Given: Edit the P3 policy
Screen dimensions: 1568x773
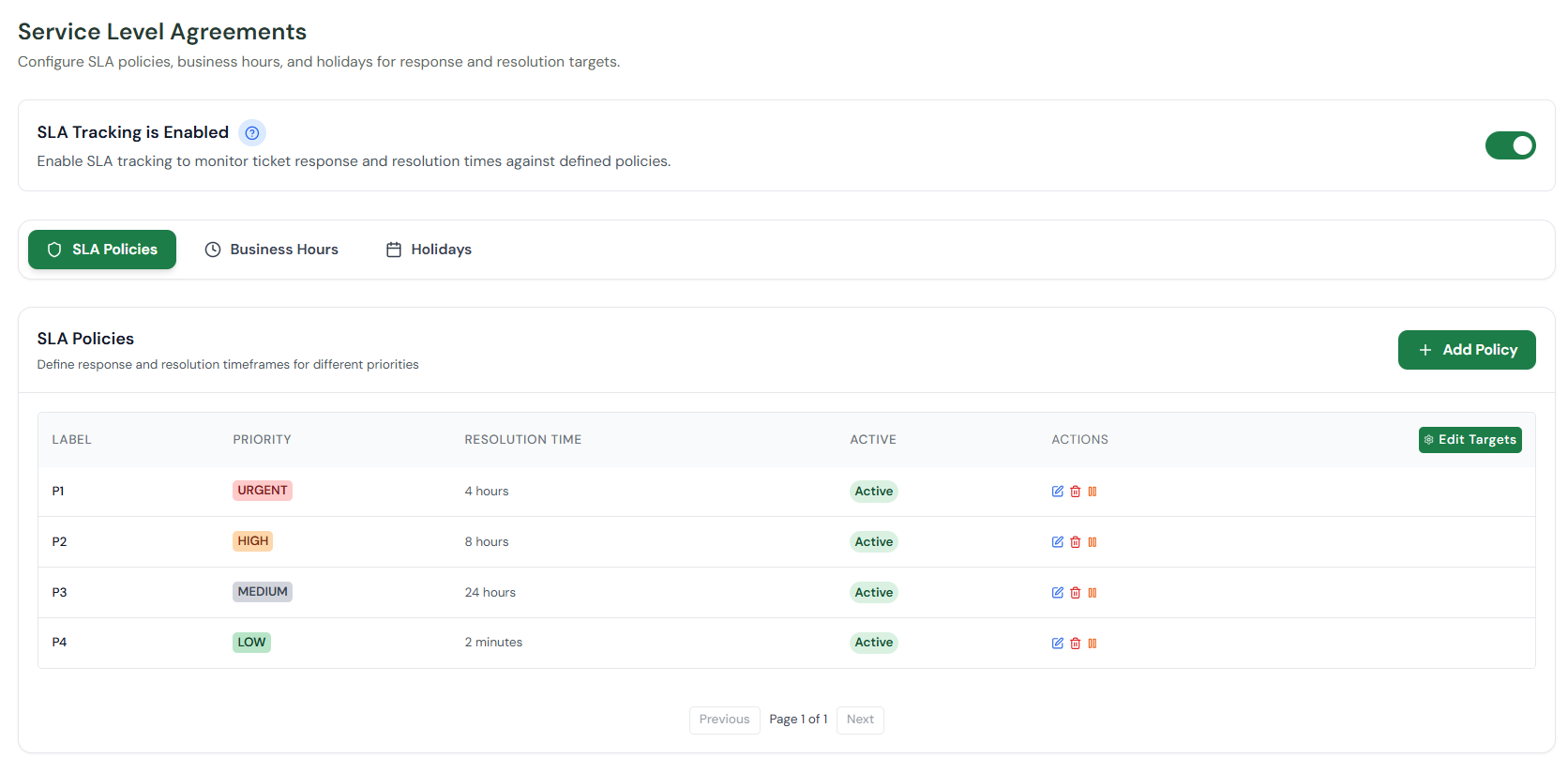Looking at the screenshot, I should point(1058,593).
